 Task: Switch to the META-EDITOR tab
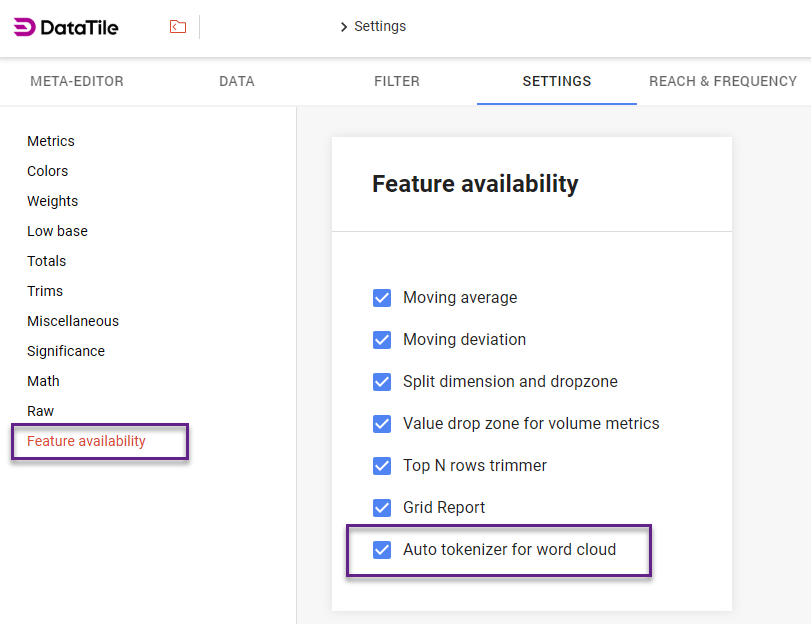point(77,81)
